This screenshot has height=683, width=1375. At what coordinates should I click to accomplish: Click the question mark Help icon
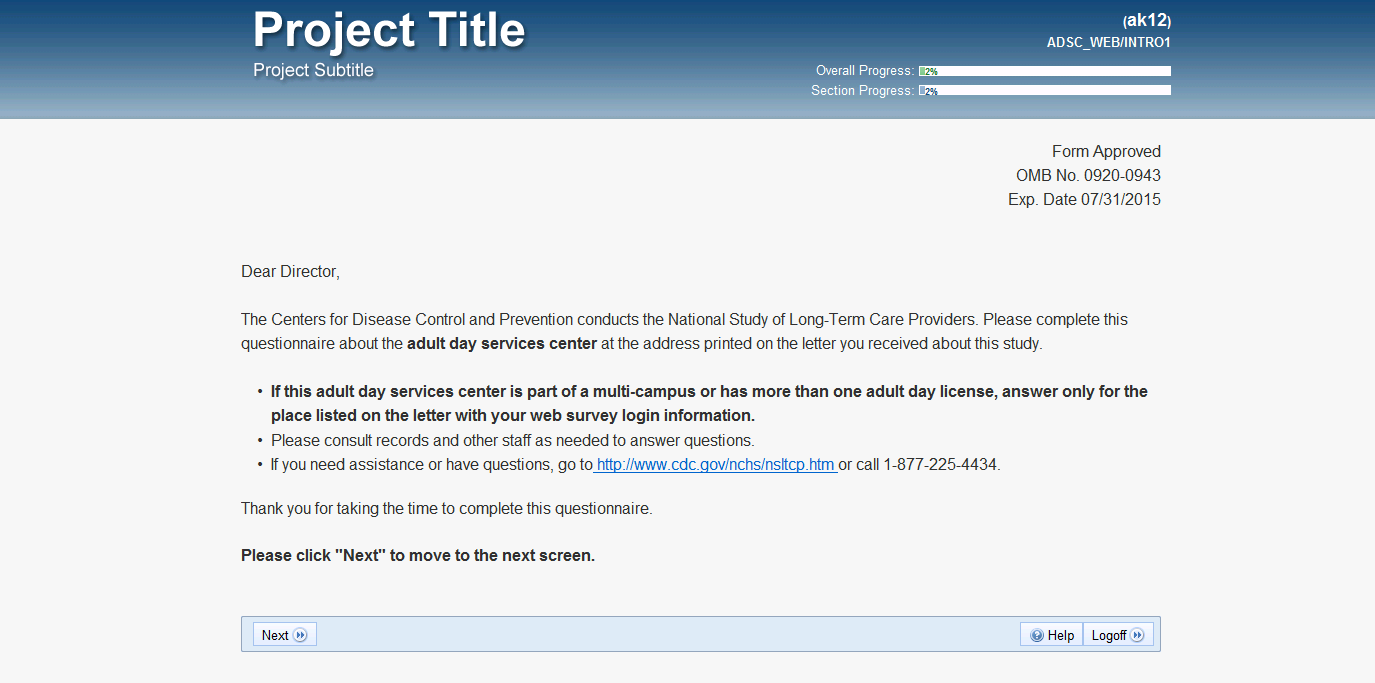[1037, 636]
